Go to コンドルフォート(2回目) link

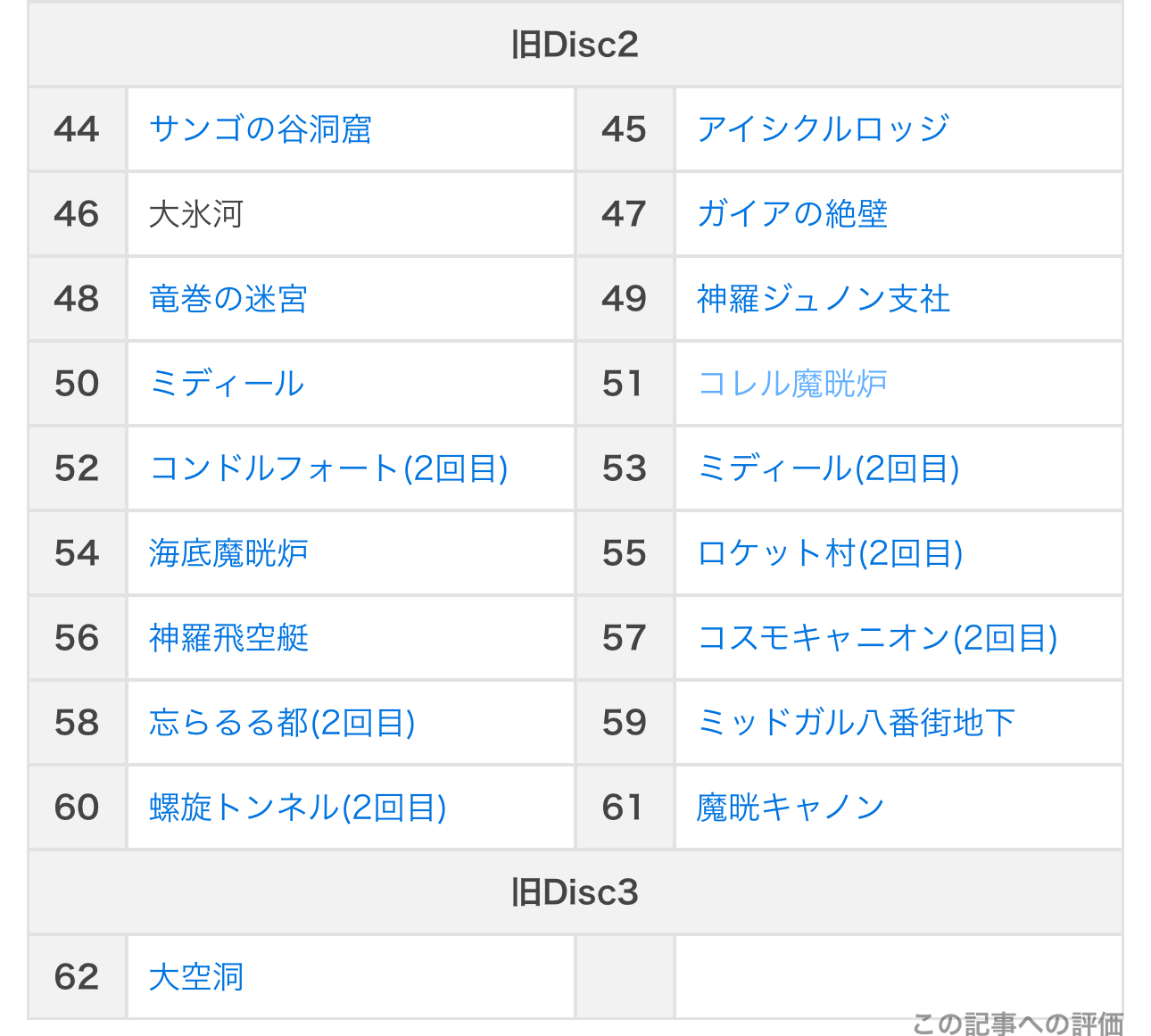tap(329, 468)
